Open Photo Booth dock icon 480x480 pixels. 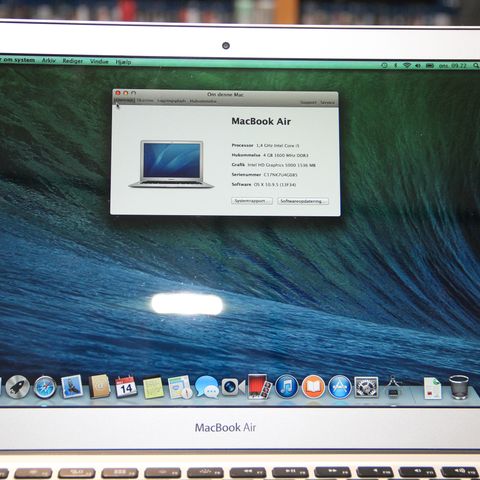click(260, 387)
